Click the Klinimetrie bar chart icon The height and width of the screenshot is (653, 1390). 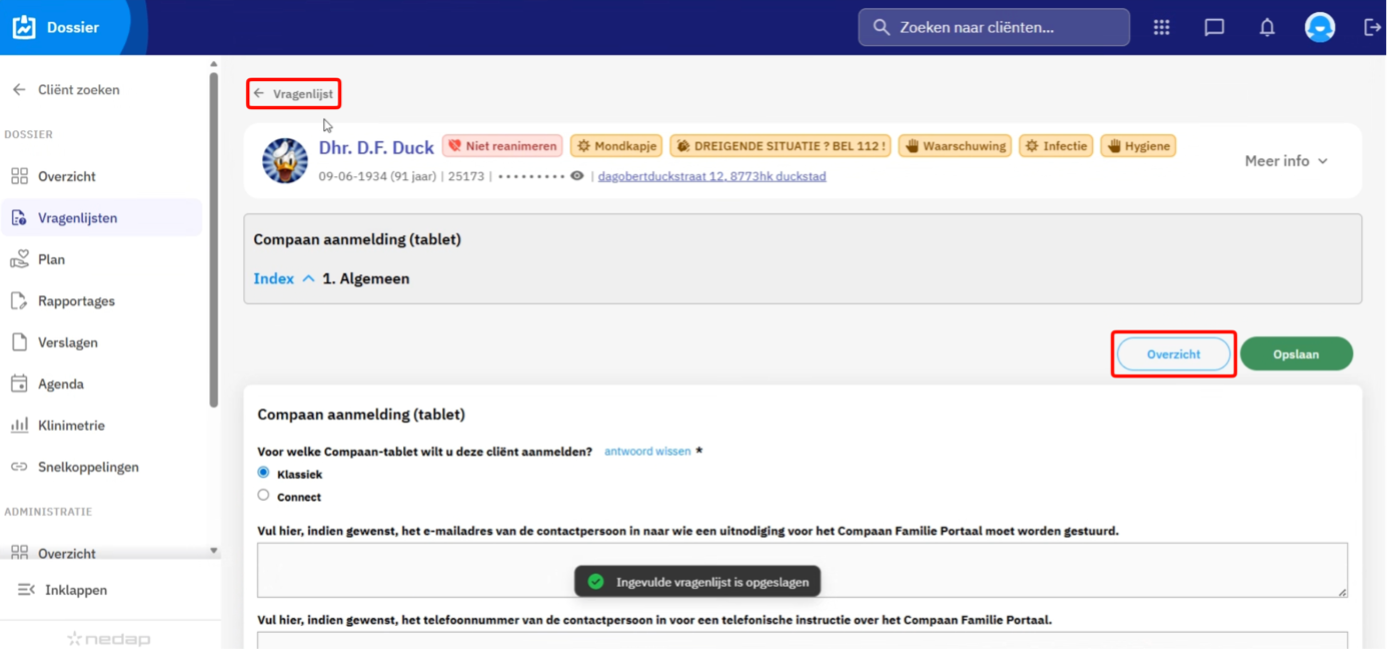click(19, 425)
